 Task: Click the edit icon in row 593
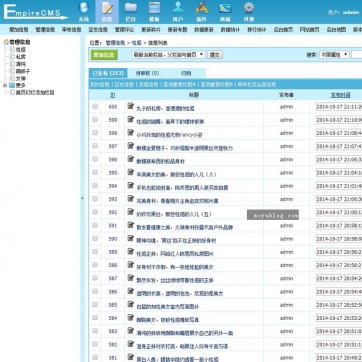point(131,199)
